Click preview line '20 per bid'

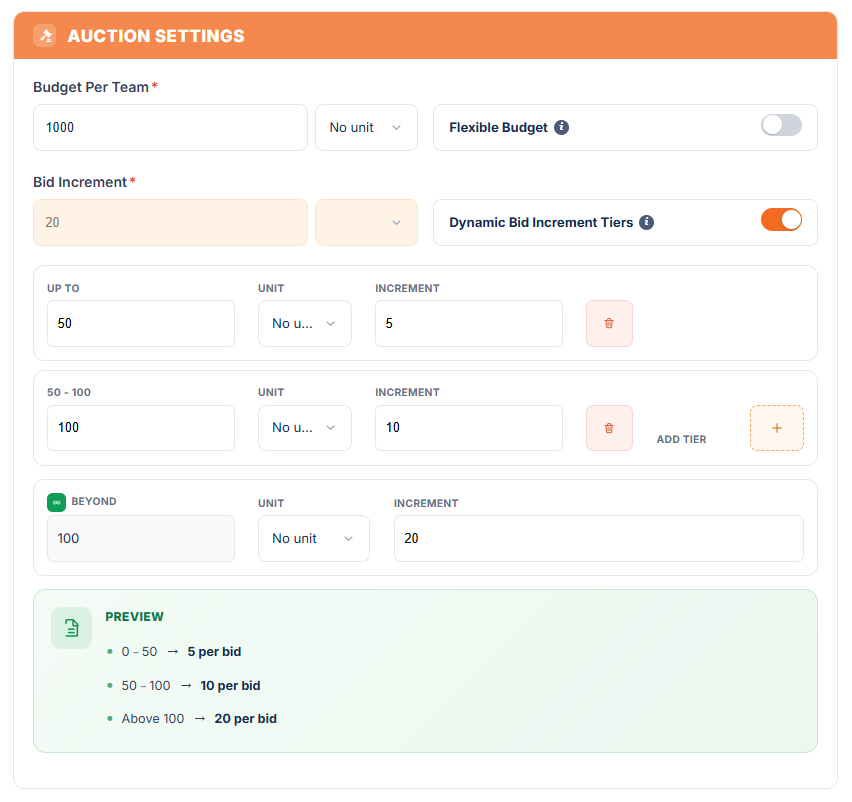[246, 719]
